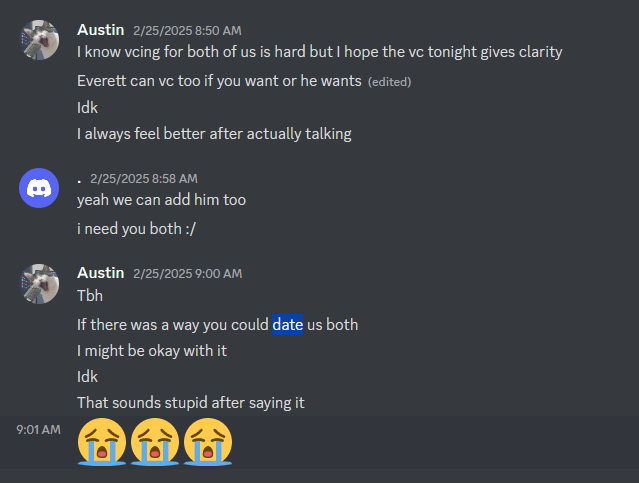The height and width of the screenshot is (483, 639).
Task: Click the 2/25/2025 9:00 AM timestamp
Action: click(x=187, y=273)
